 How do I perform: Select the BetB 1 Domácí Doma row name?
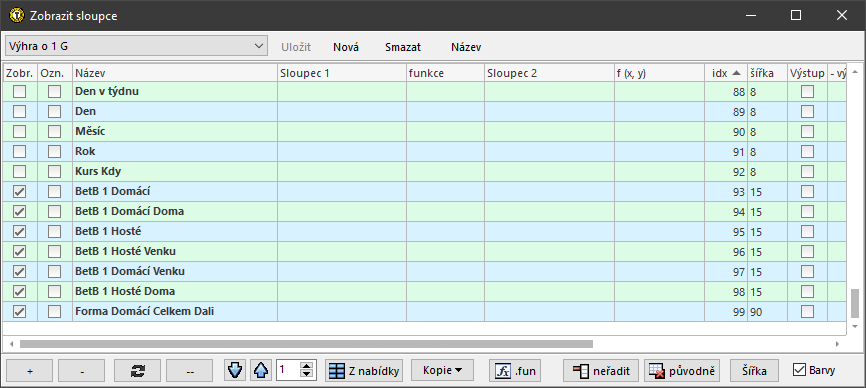click(x=130, y=211)
